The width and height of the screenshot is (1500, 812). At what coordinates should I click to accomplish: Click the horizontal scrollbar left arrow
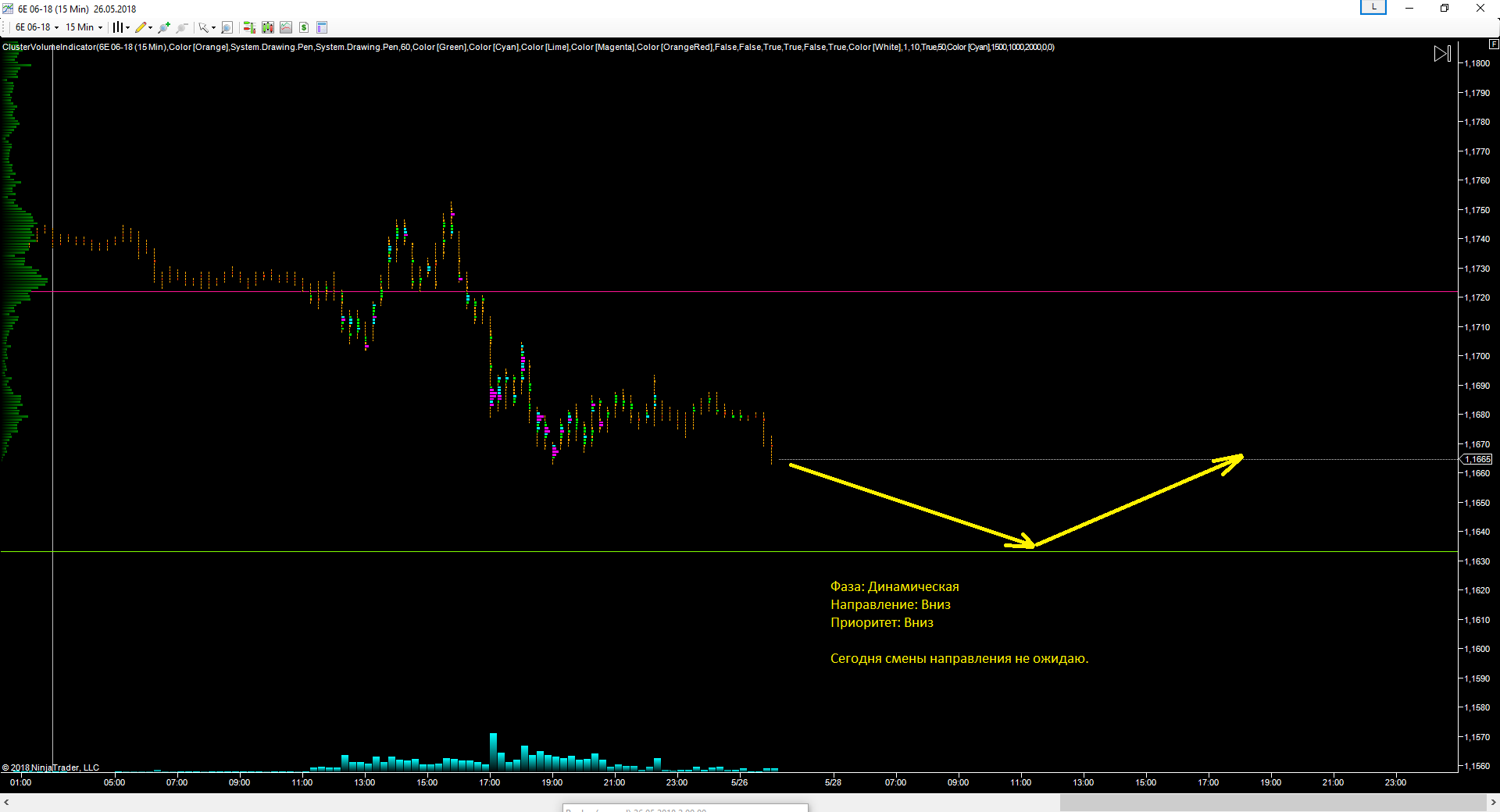(6, 802)
